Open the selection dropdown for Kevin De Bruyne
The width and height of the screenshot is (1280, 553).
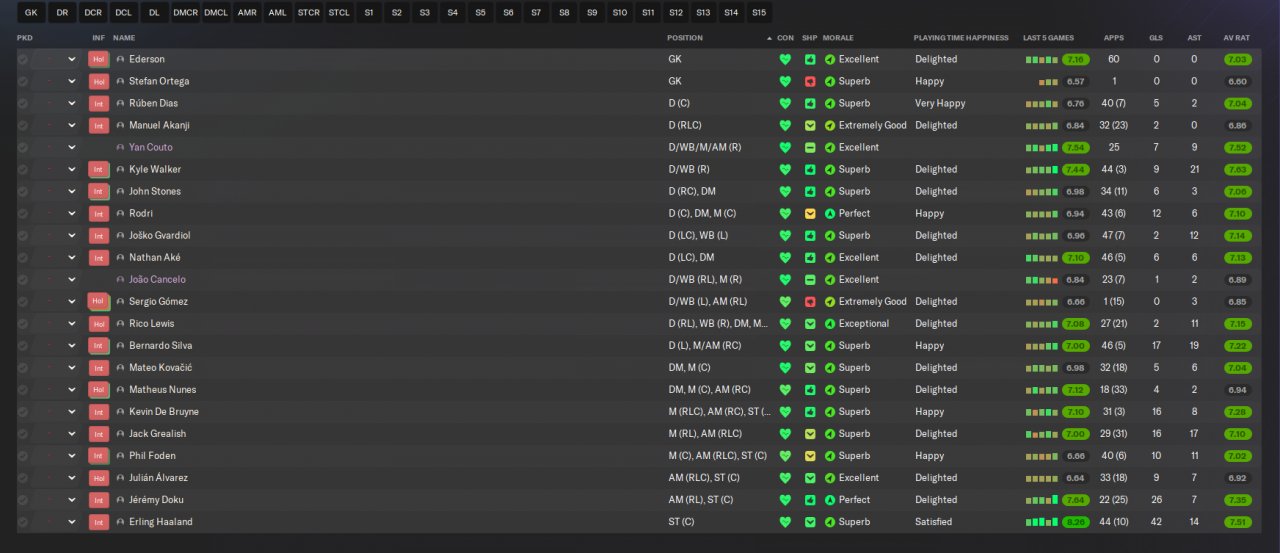pyautogui.click(x=72, y=412)
